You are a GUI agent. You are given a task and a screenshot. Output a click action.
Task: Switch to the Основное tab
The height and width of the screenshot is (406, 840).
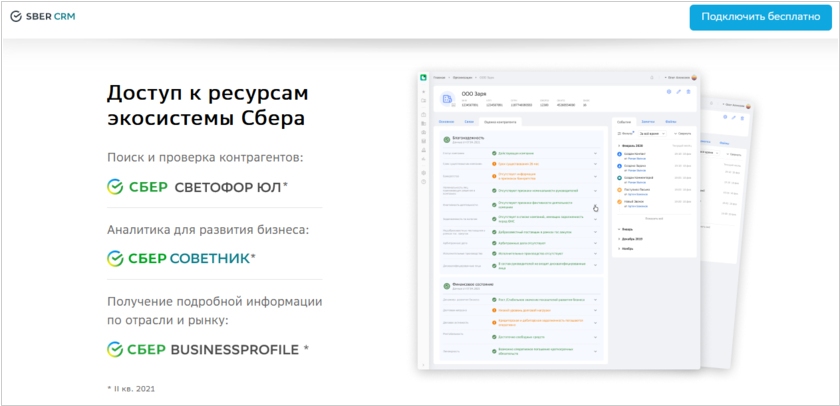446,122
